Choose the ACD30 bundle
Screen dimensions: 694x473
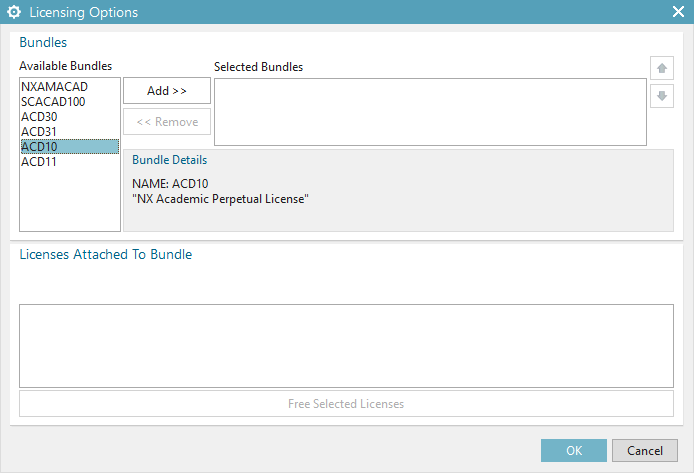(x=39, y=117)
